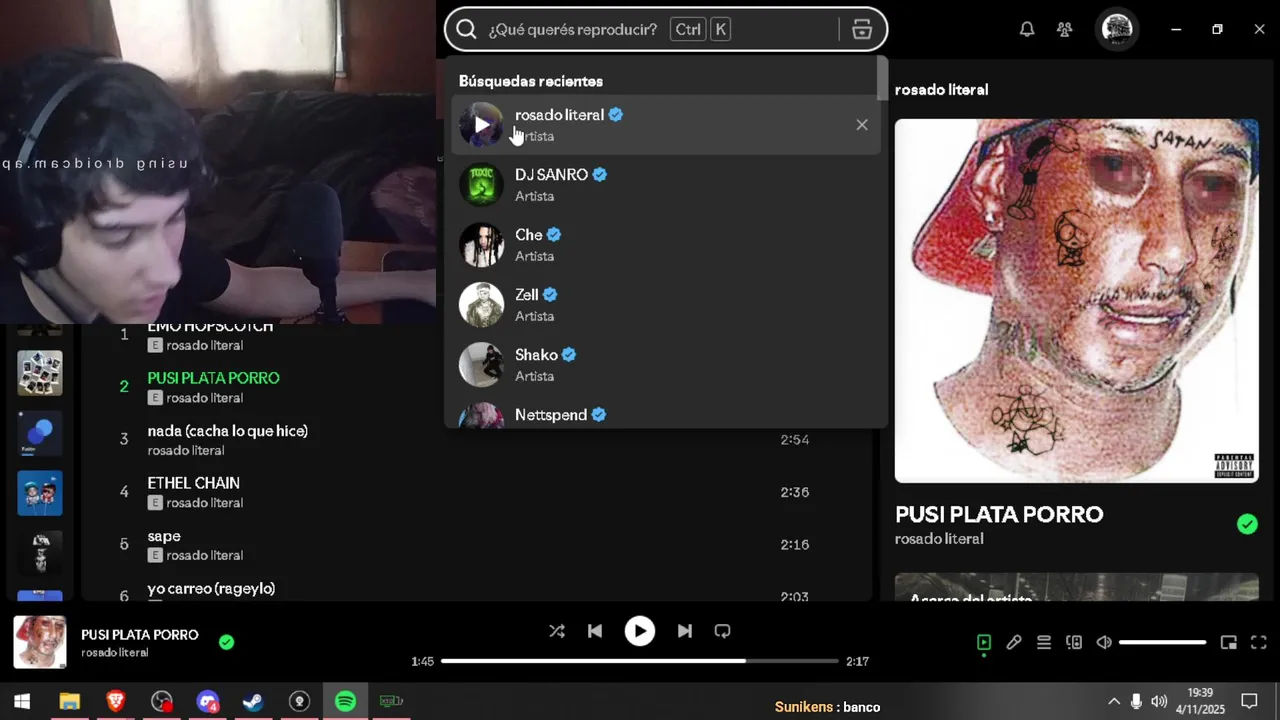This screenshot has height=720, width=1280.
Task: Toggle liked checkmark in bottom bar
Action: pyautogui.click(x=227, y=642)
